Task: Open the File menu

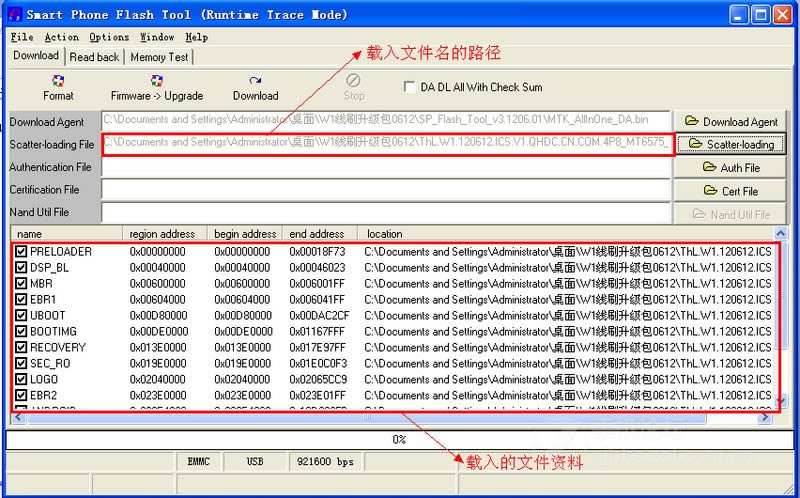Action: [x=21, y=37]
